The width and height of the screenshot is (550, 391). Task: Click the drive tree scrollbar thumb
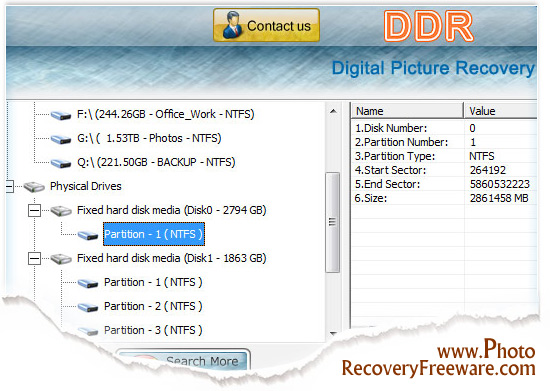pyautogui.click(x=332, y=222)
